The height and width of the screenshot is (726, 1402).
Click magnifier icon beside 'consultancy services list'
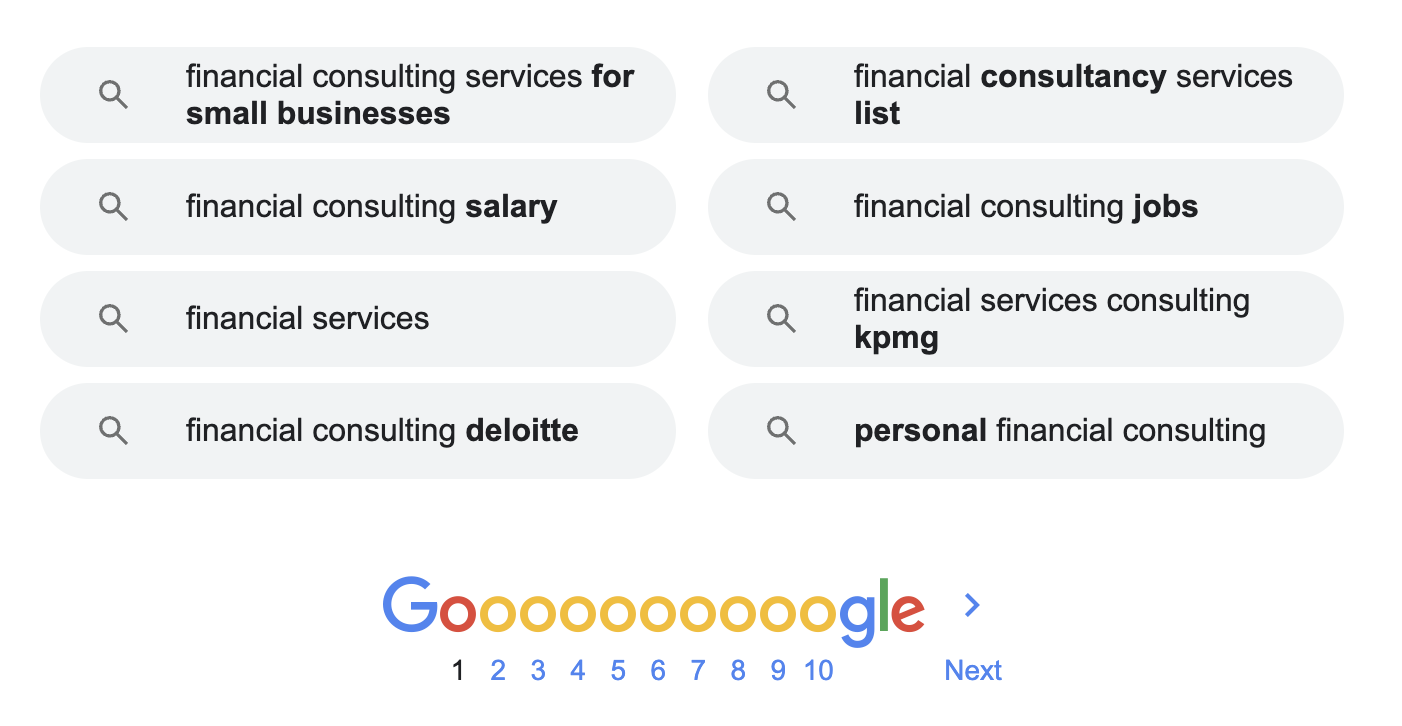pyautogui.click(x=782, y=95)
